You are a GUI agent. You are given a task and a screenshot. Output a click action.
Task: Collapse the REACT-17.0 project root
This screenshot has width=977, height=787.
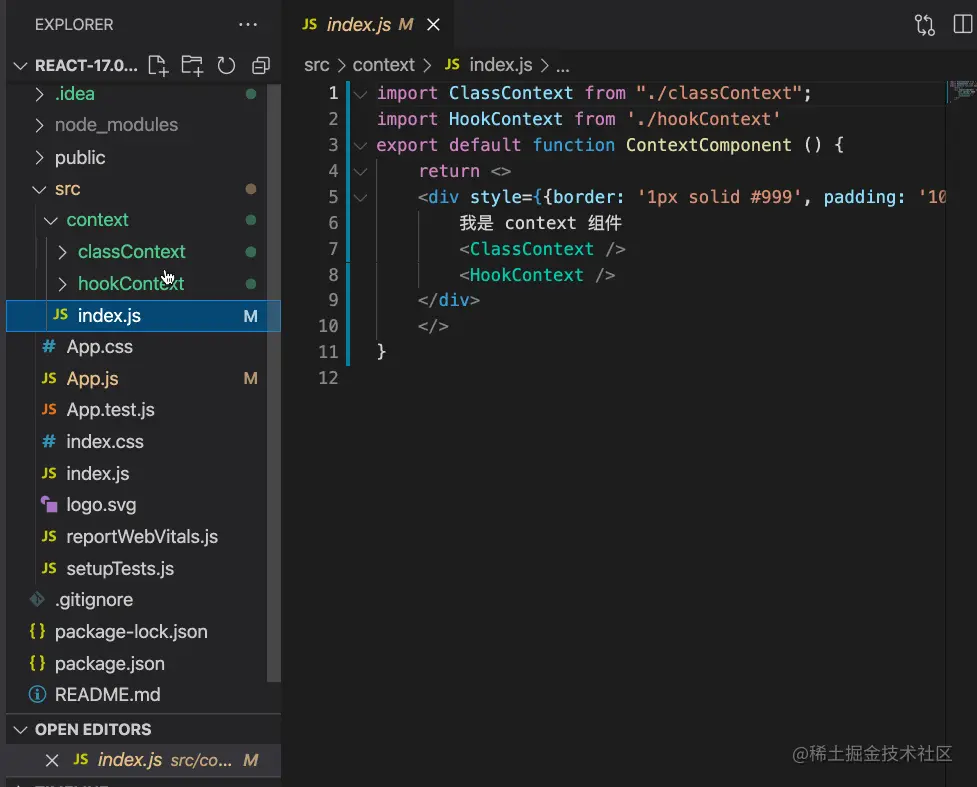point(21,65)
